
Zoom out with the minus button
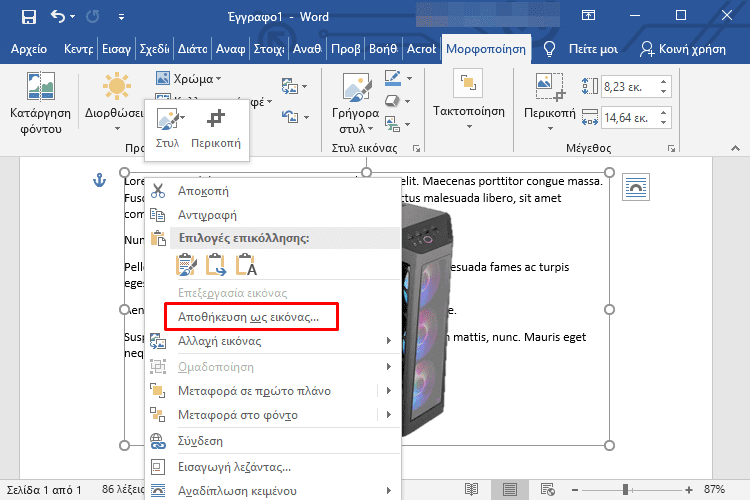point(575,489)
